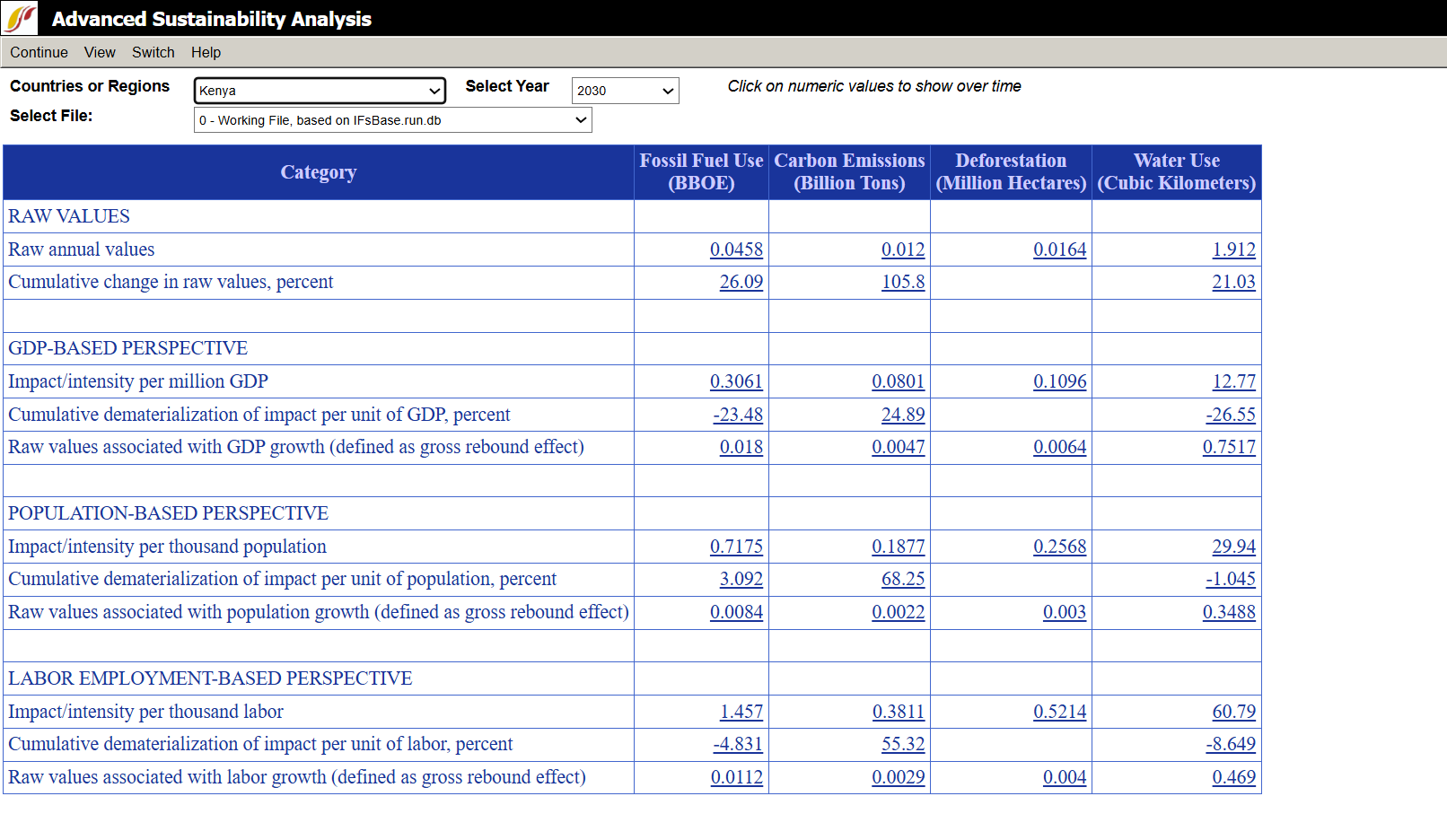Open cumulative change Carbon Emissions value 105.8

pyautogui.click(x=902, y=282)
